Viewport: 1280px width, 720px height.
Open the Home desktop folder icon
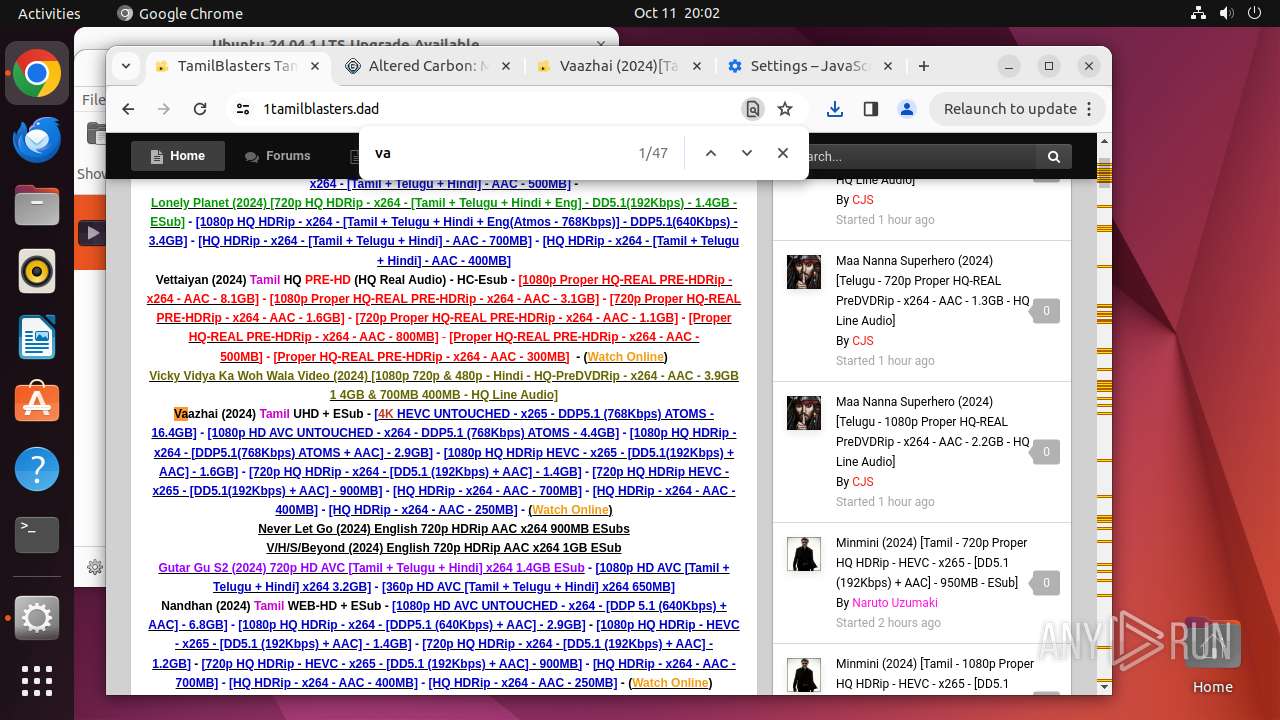click(x=1212, y=655)
